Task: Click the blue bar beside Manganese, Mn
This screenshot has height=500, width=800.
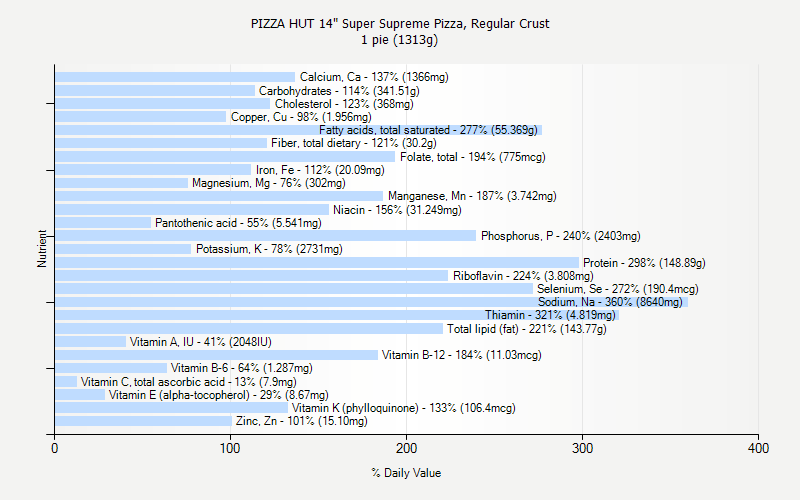Action: click(219, 196)
